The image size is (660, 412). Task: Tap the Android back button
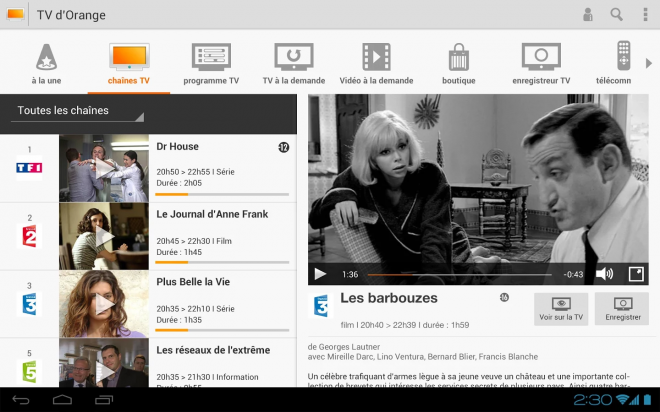(x=21, y=400)
